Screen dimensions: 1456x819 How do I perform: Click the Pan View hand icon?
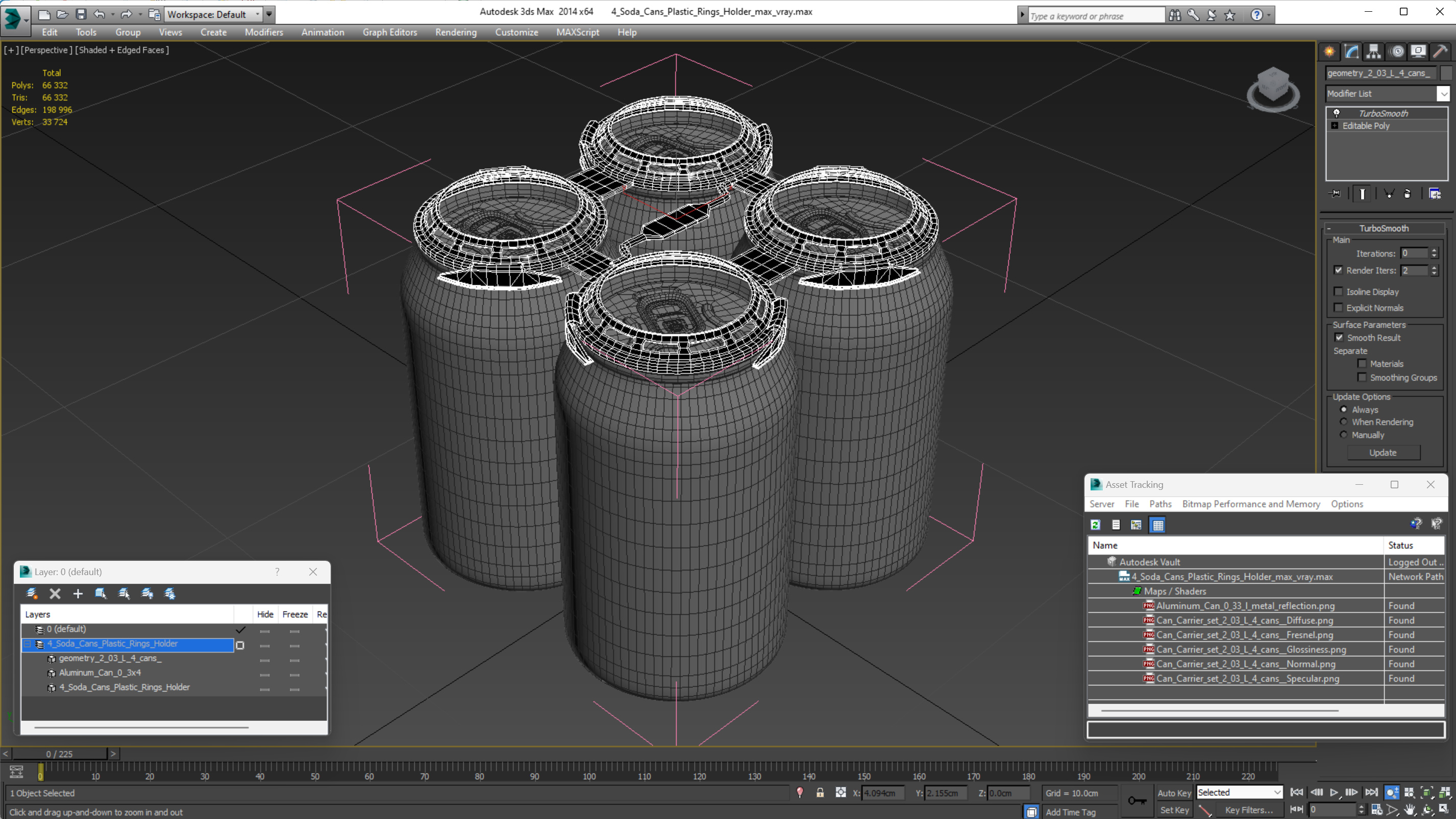click(x=1410, y=810)
